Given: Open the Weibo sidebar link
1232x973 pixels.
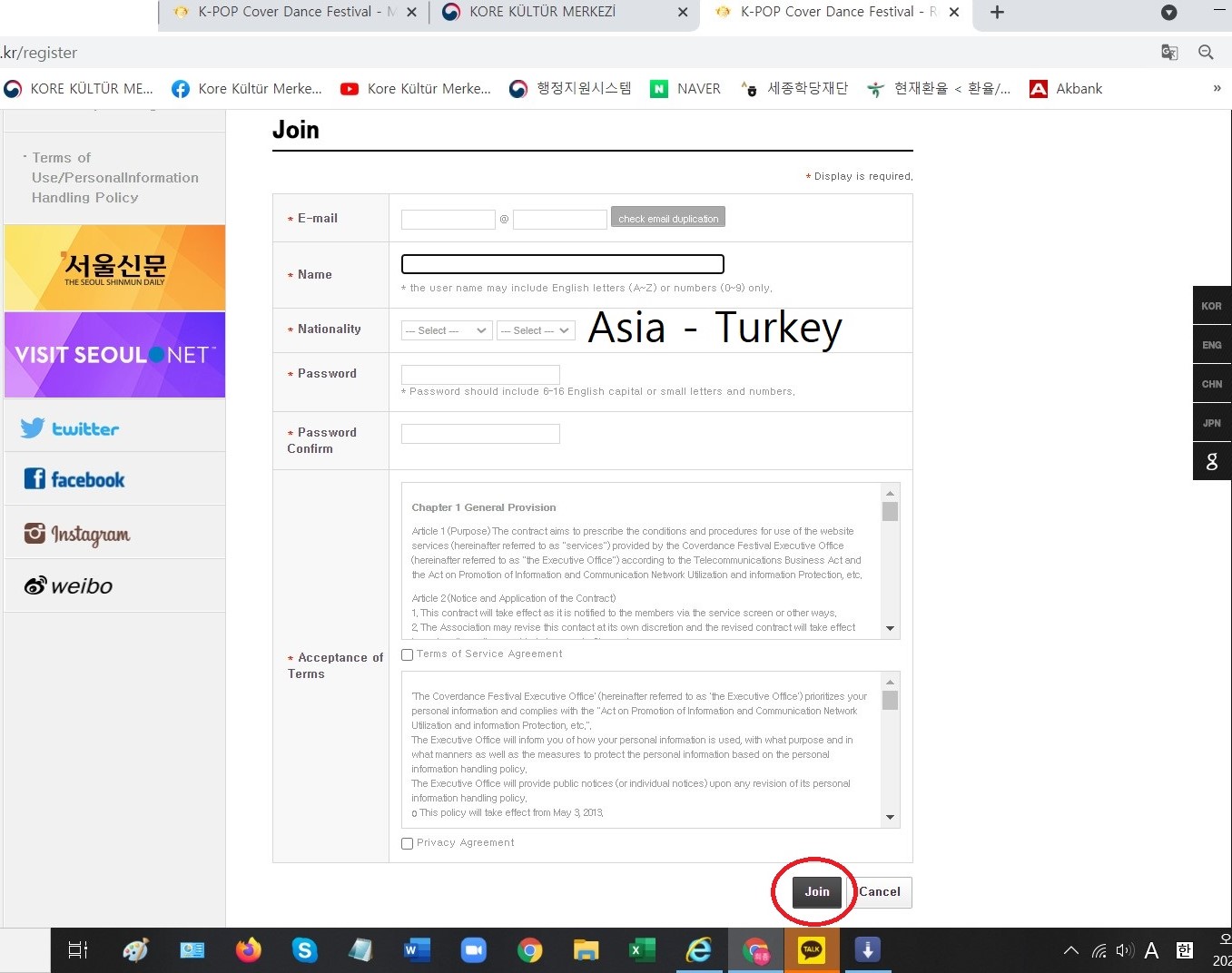Looking at the screenshot, I should (68, 585).
